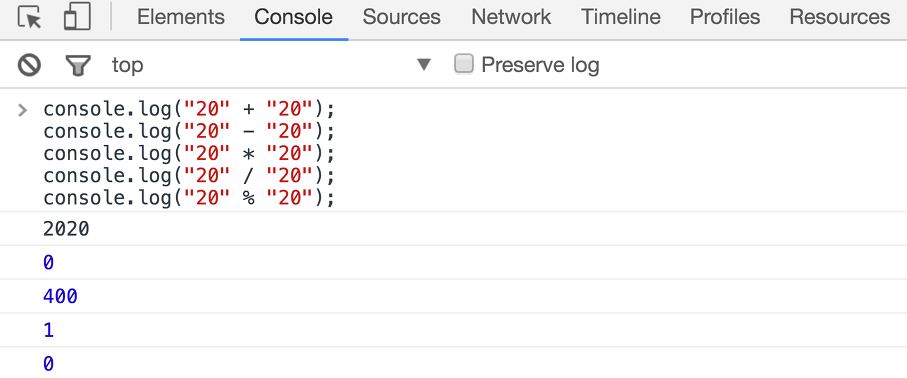Image resolution: width=907 pixels, height=378 pixels.
Task: Click the Preserve log label text
Action: tap(540, 65)
